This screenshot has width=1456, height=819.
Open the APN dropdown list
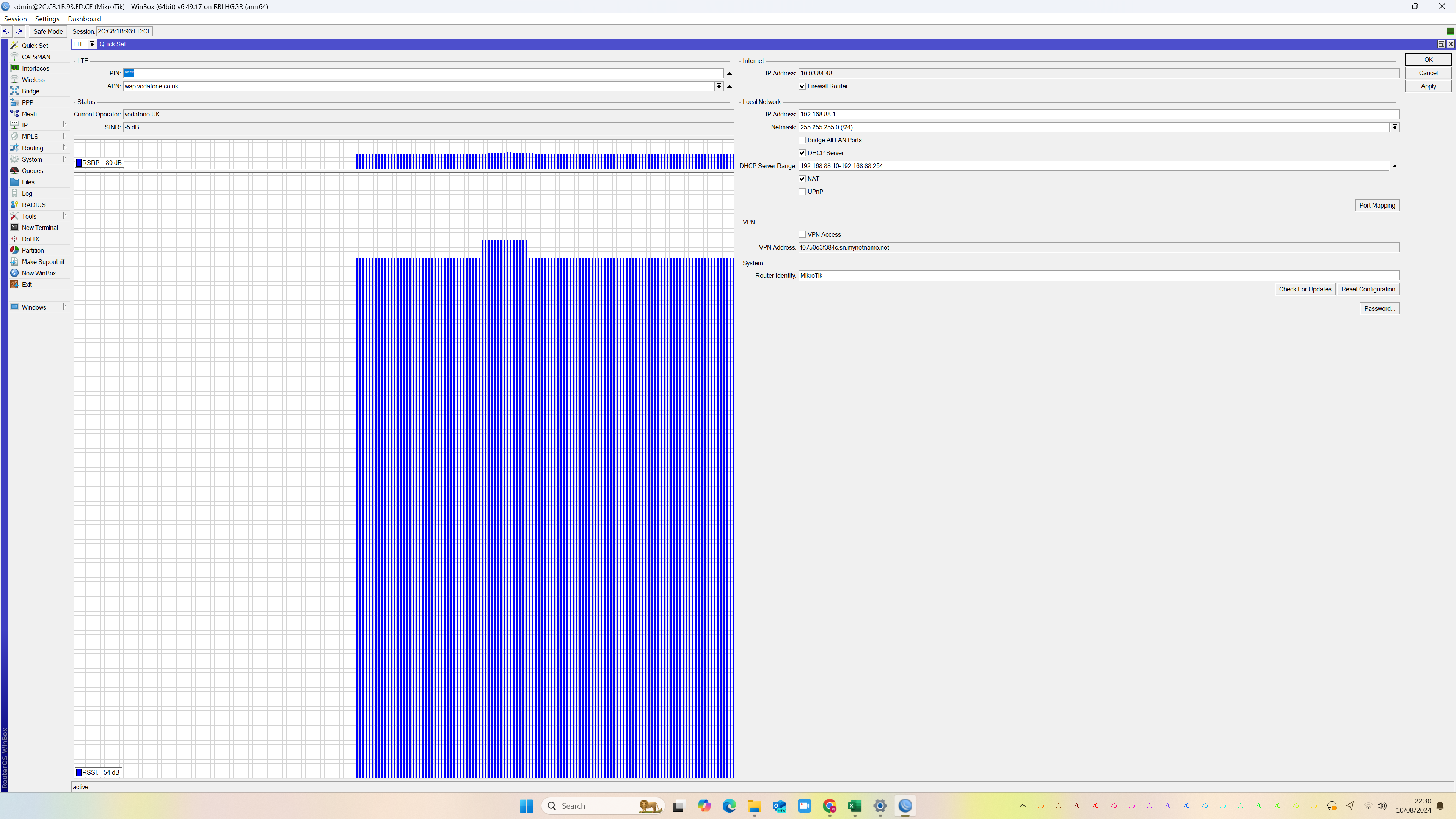(x=719, y=86)
